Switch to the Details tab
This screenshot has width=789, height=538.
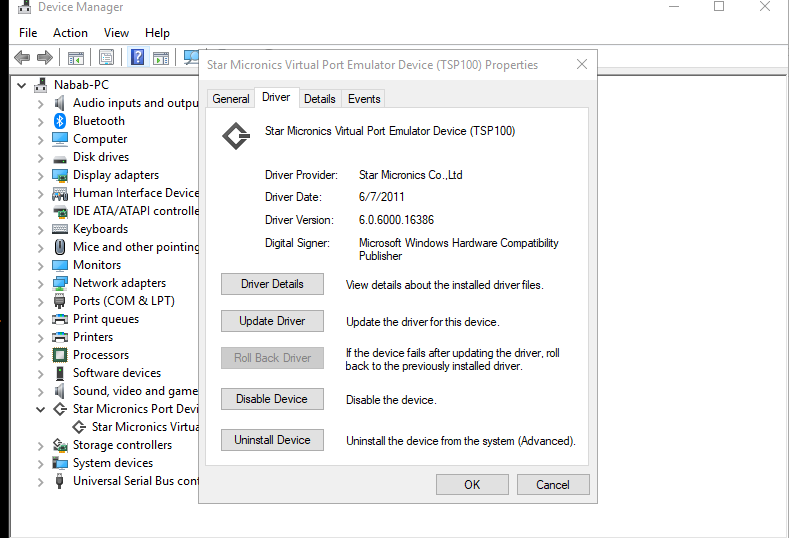(x=320, y=99)
